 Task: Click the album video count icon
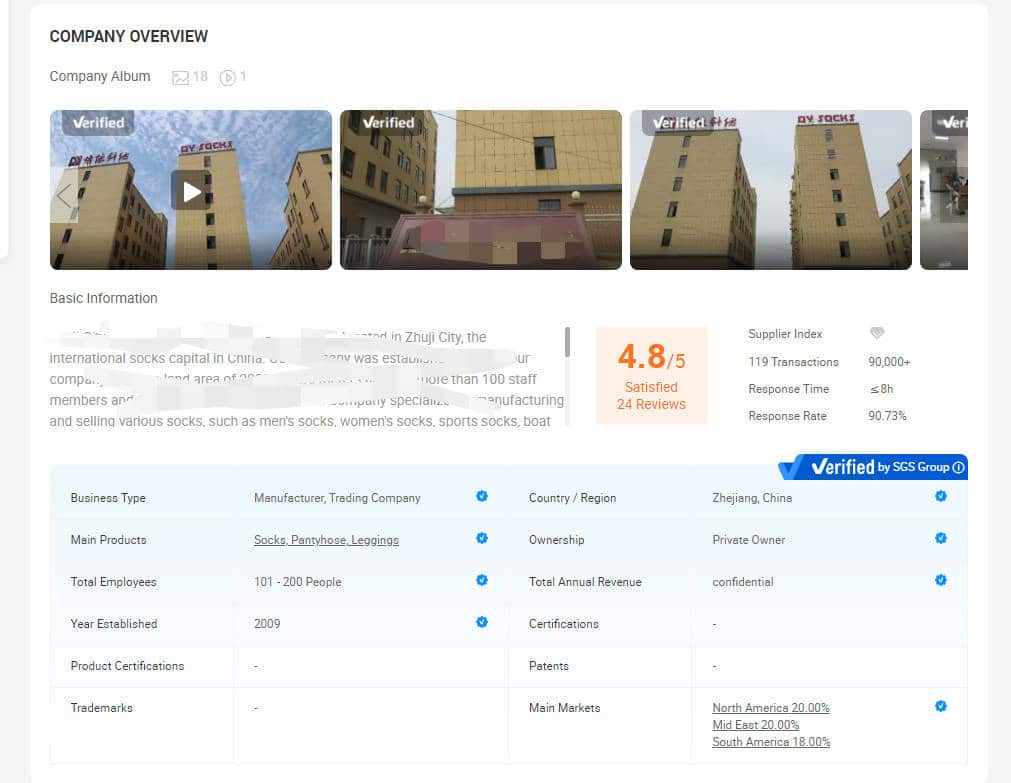point(227,77)
